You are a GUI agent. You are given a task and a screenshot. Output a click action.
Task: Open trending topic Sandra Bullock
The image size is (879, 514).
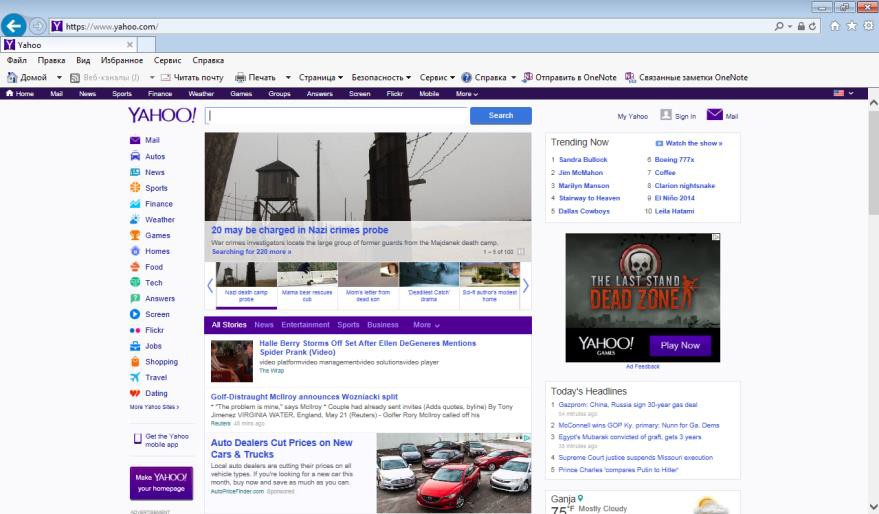pos(583,160)
